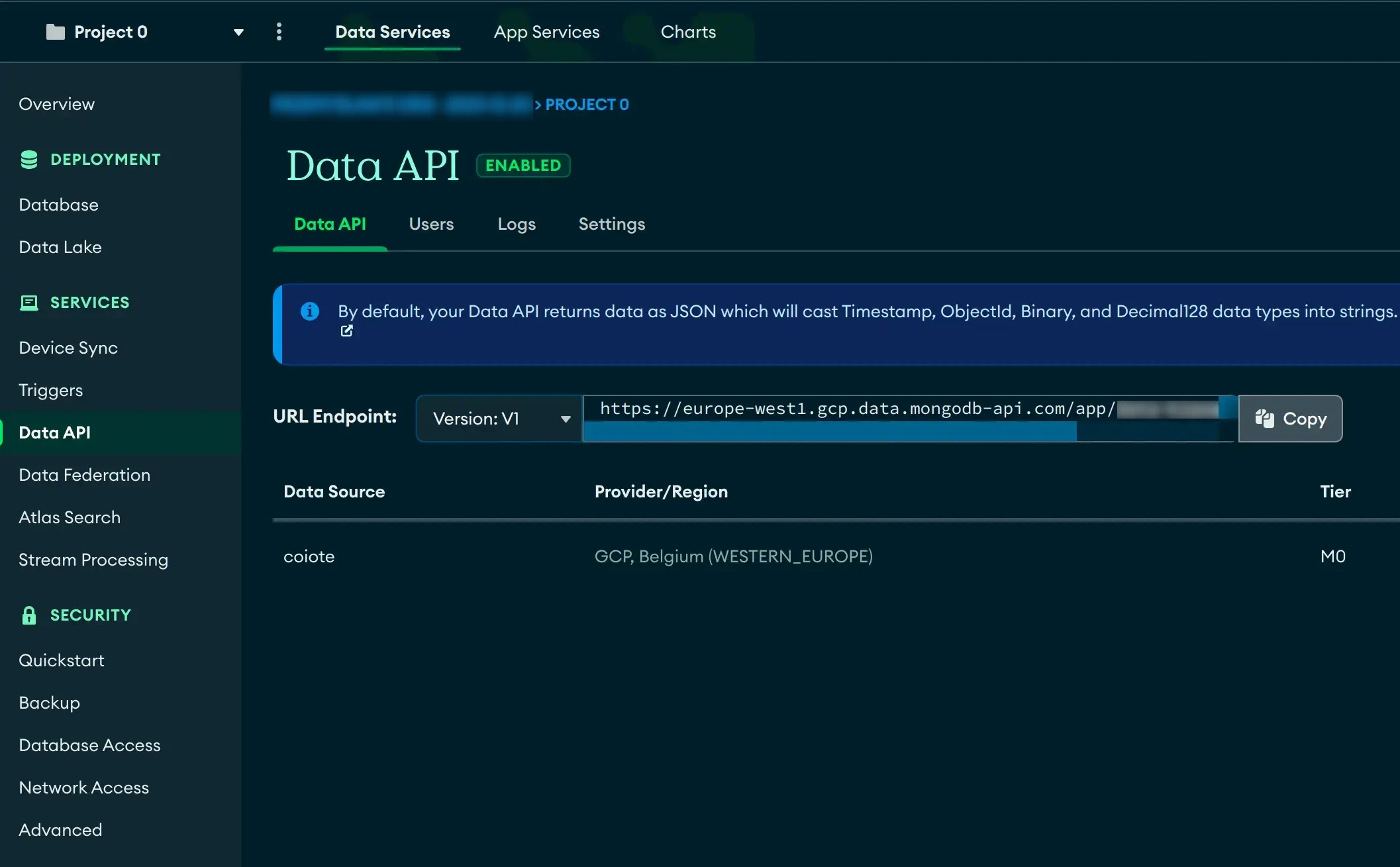Click the SERVICES section heading
The image size is (1400, 867).
(x=90, y=303)
